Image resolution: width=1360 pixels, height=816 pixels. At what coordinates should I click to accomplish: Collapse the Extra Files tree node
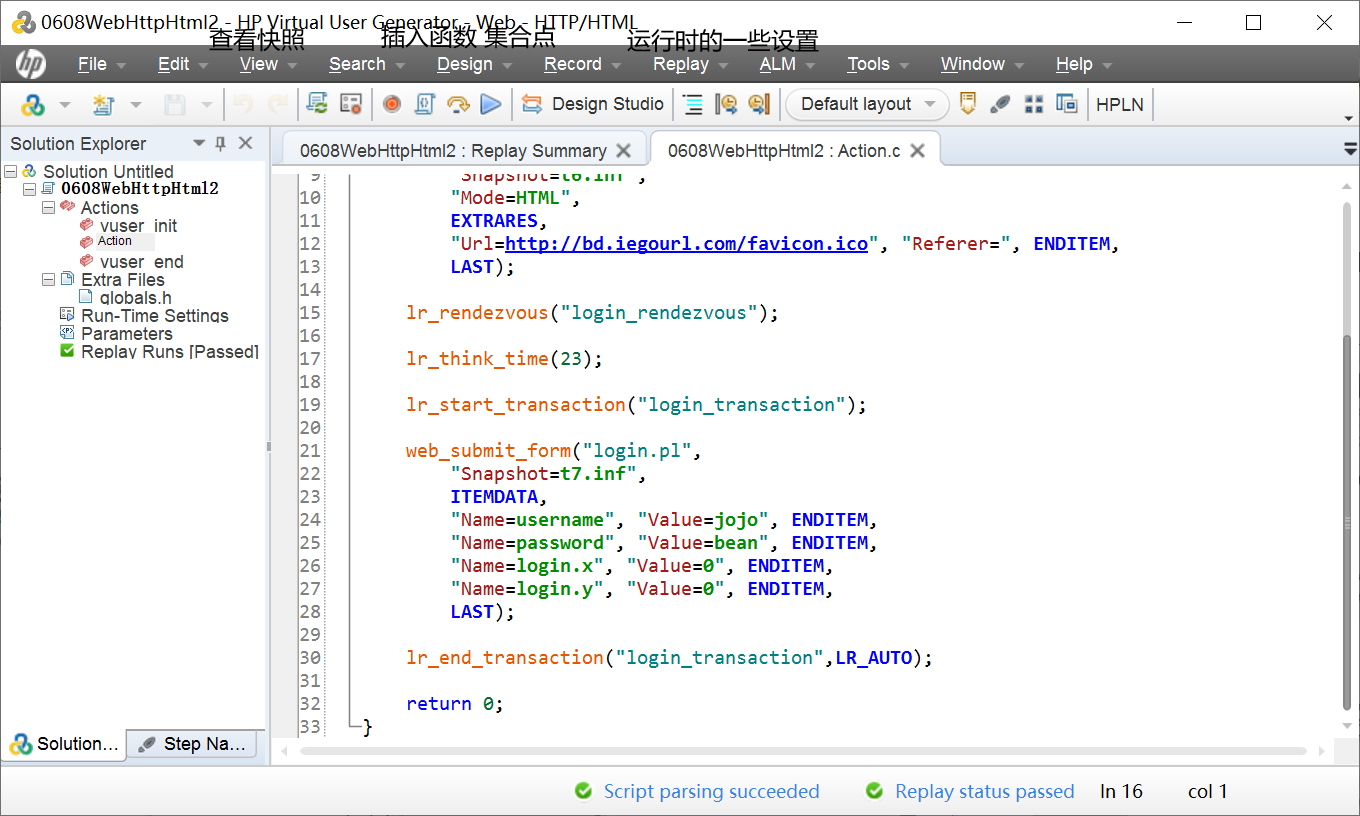click(48, 280)
